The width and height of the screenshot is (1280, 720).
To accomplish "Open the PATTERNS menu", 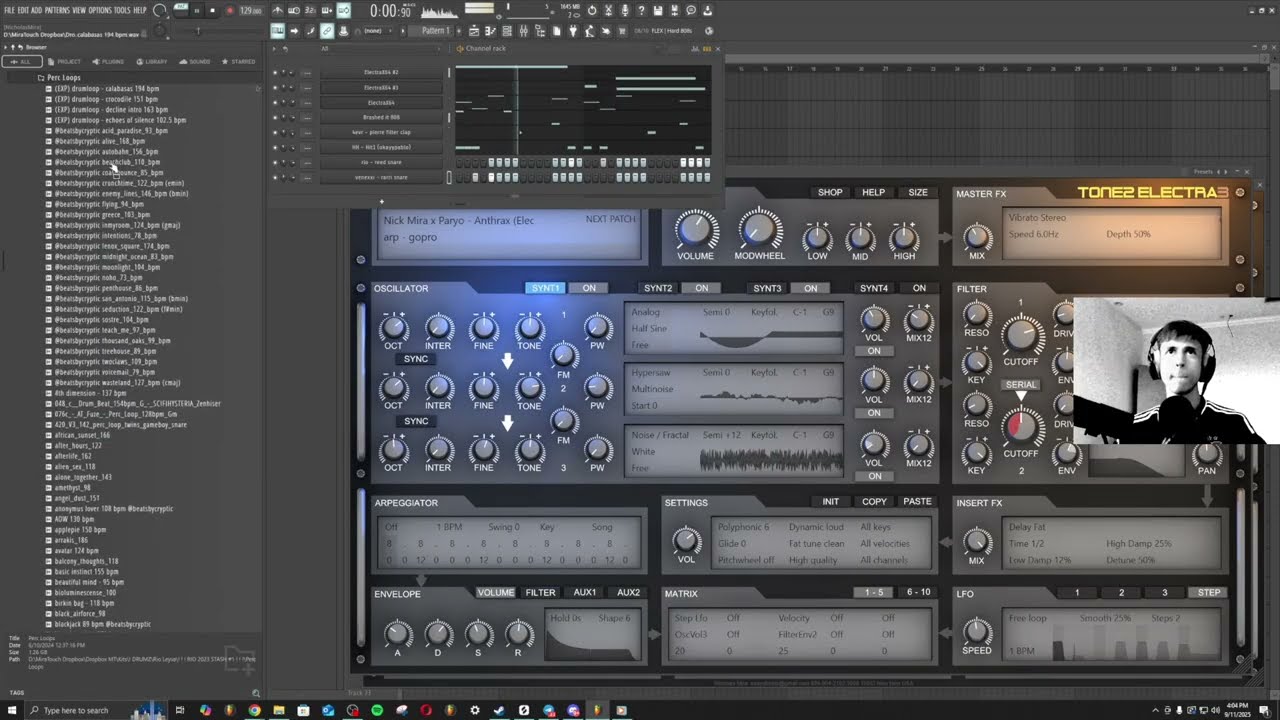I will (57, 10).
